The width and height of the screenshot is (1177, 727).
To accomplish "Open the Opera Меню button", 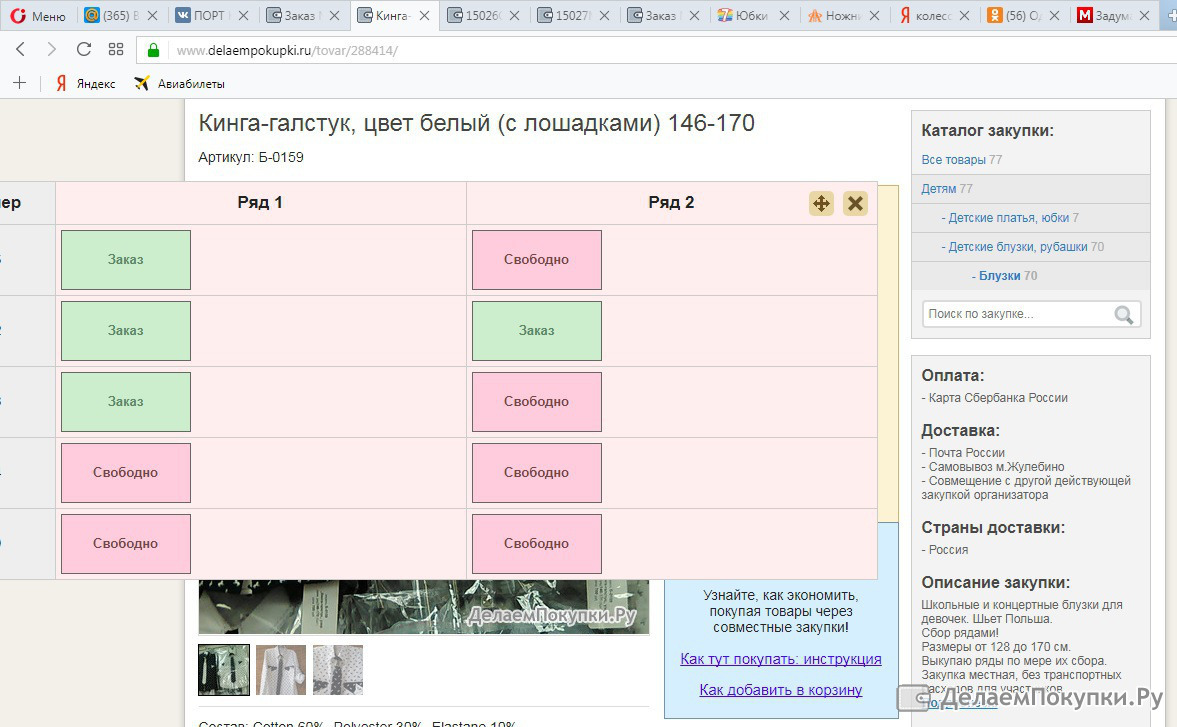I will 38,16.
